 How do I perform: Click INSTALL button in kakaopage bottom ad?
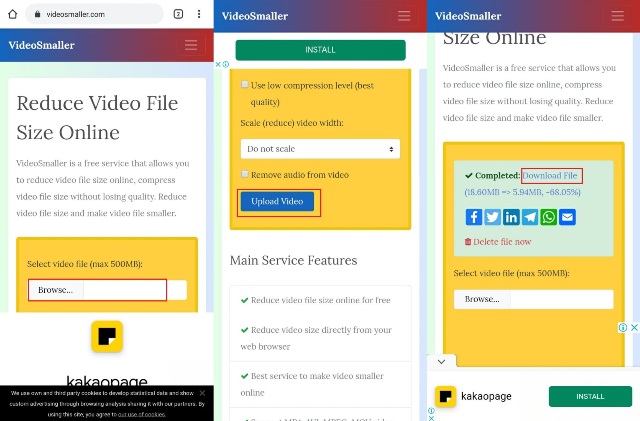(x=590, y=396)
